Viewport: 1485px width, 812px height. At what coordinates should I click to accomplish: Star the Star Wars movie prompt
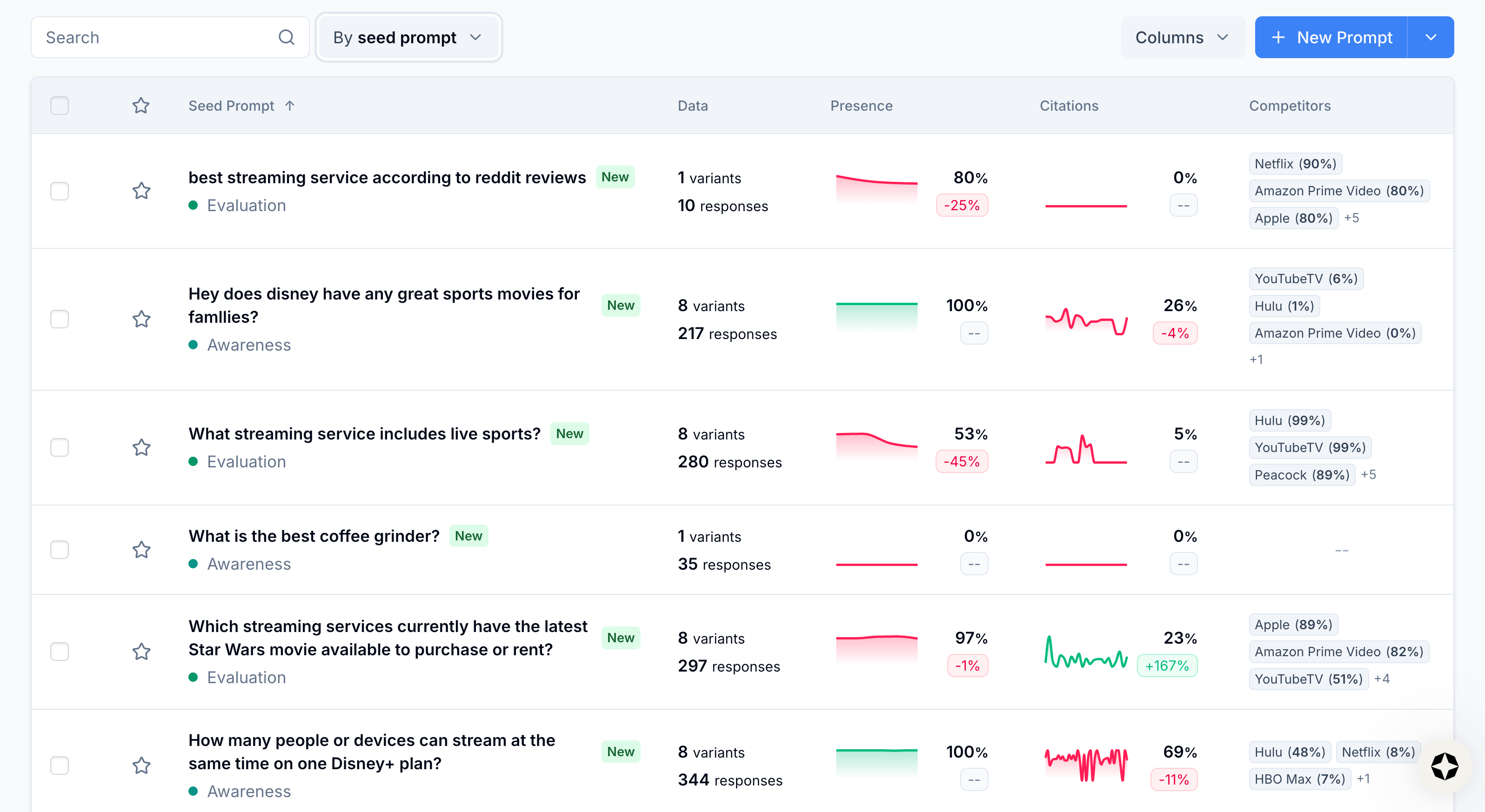pos(141,652)
